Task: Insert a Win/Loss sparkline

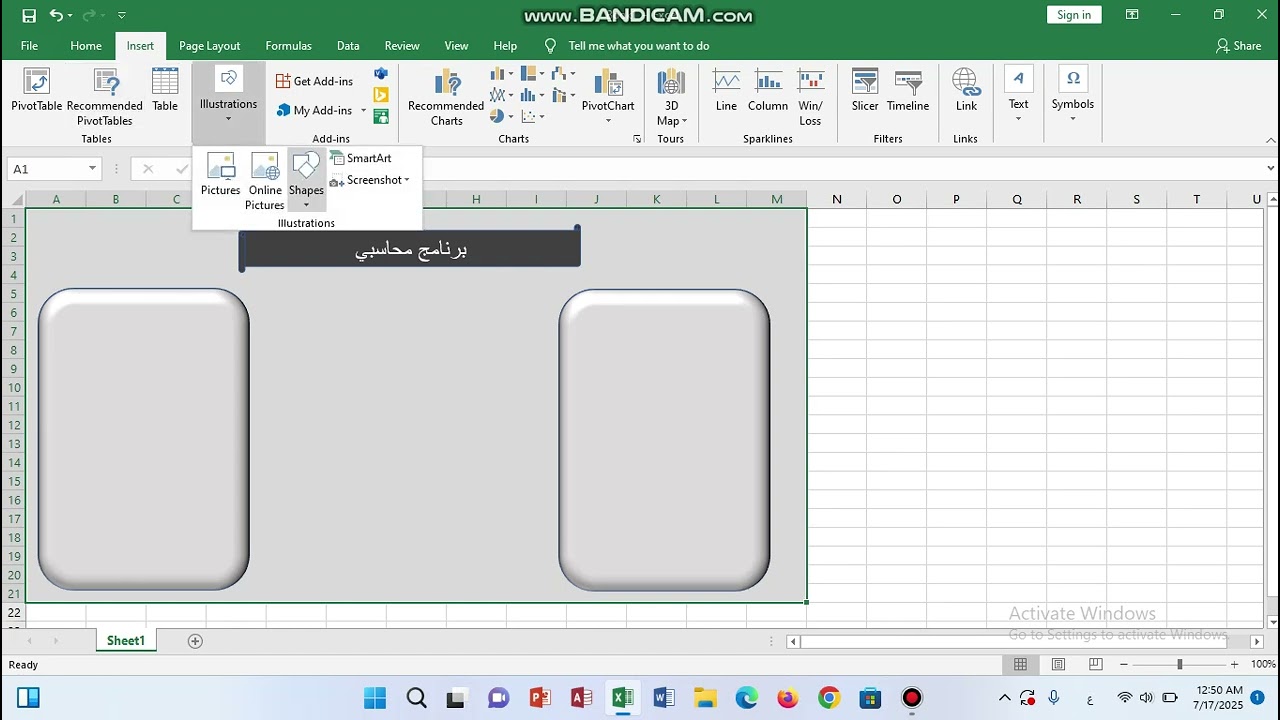Action: coord(810,97)
